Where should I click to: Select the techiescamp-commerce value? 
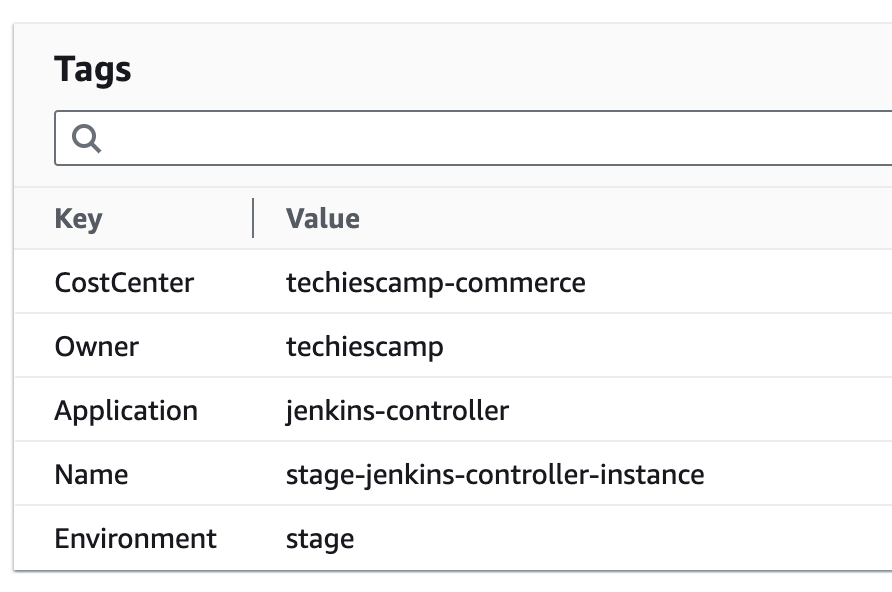[x=435, y=282]
